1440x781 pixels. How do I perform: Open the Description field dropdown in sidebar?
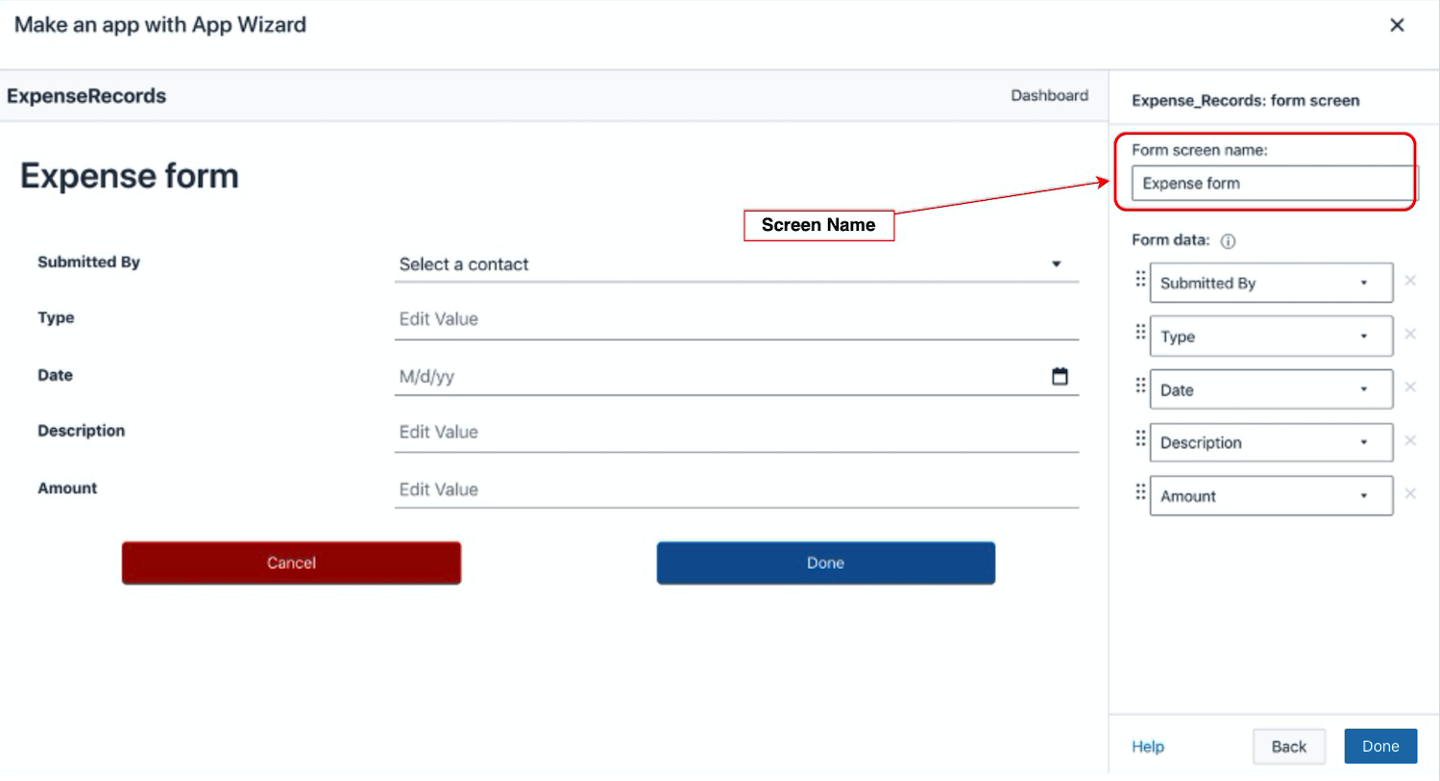[1272, 443]
